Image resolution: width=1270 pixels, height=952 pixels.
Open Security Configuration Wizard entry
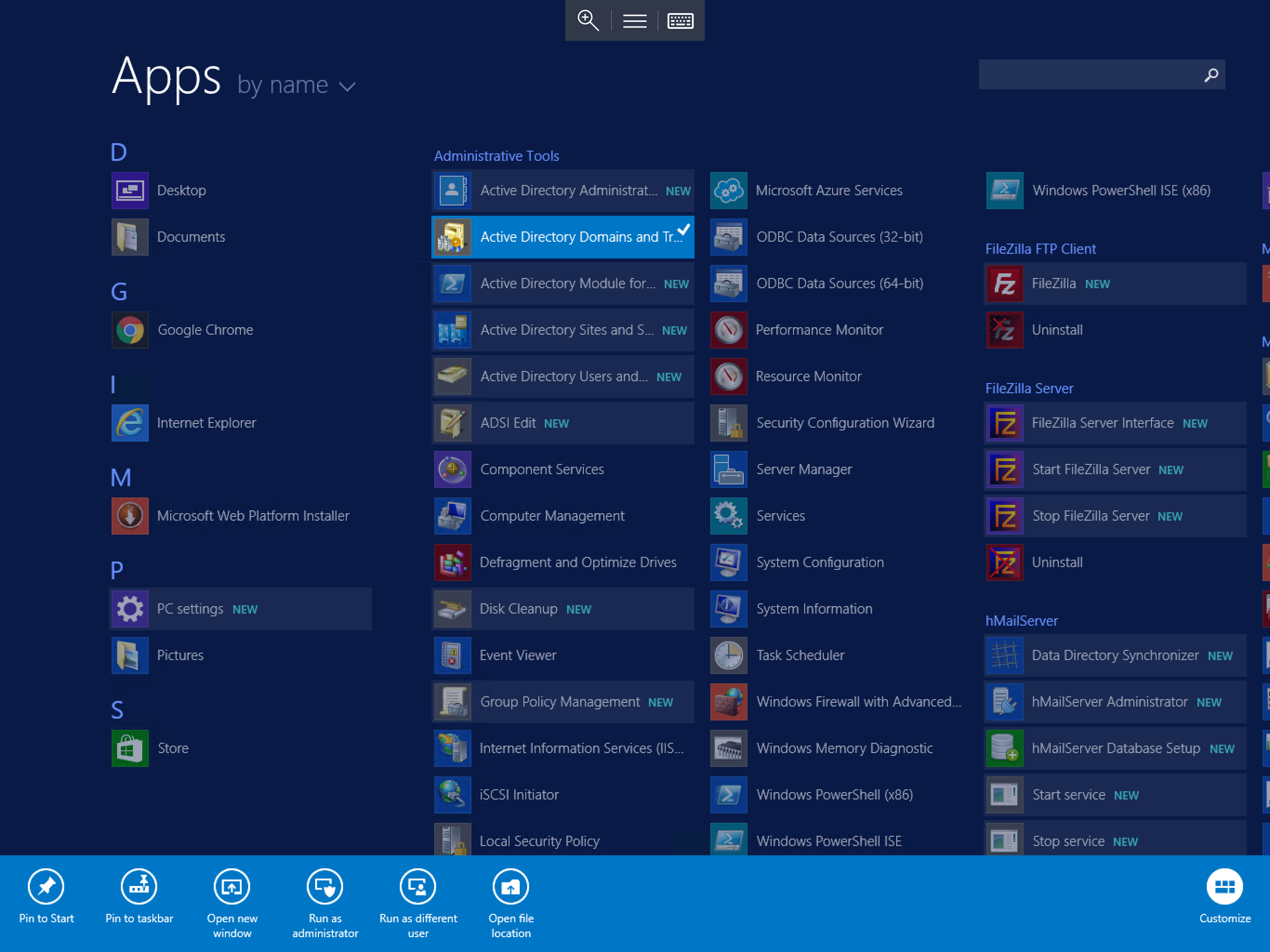coord(839,423)
